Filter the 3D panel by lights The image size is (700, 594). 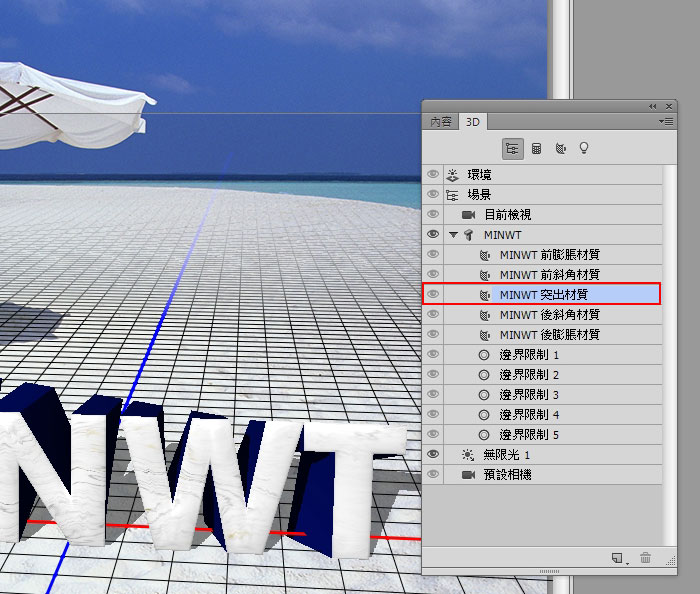pos(584,148)
